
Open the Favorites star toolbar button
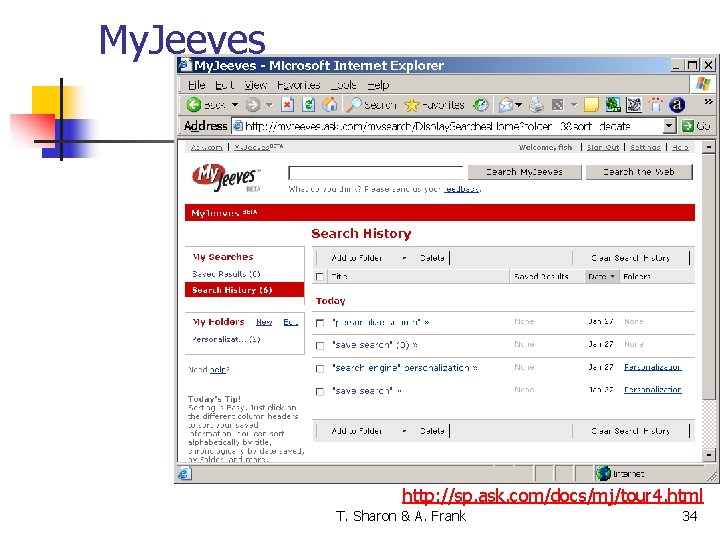click(434, 105)
